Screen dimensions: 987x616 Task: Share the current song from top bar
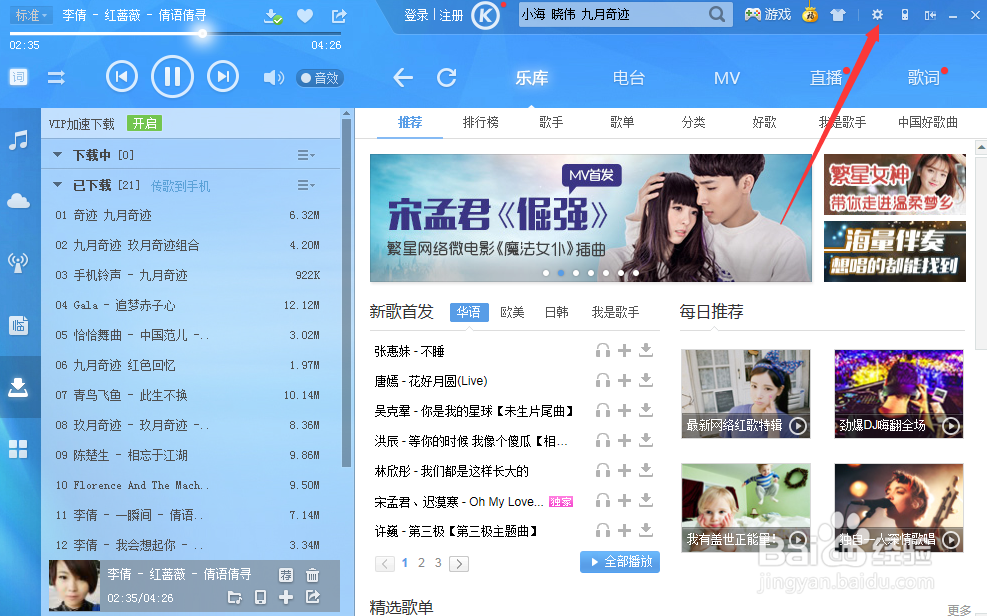[x=339, y=16]
